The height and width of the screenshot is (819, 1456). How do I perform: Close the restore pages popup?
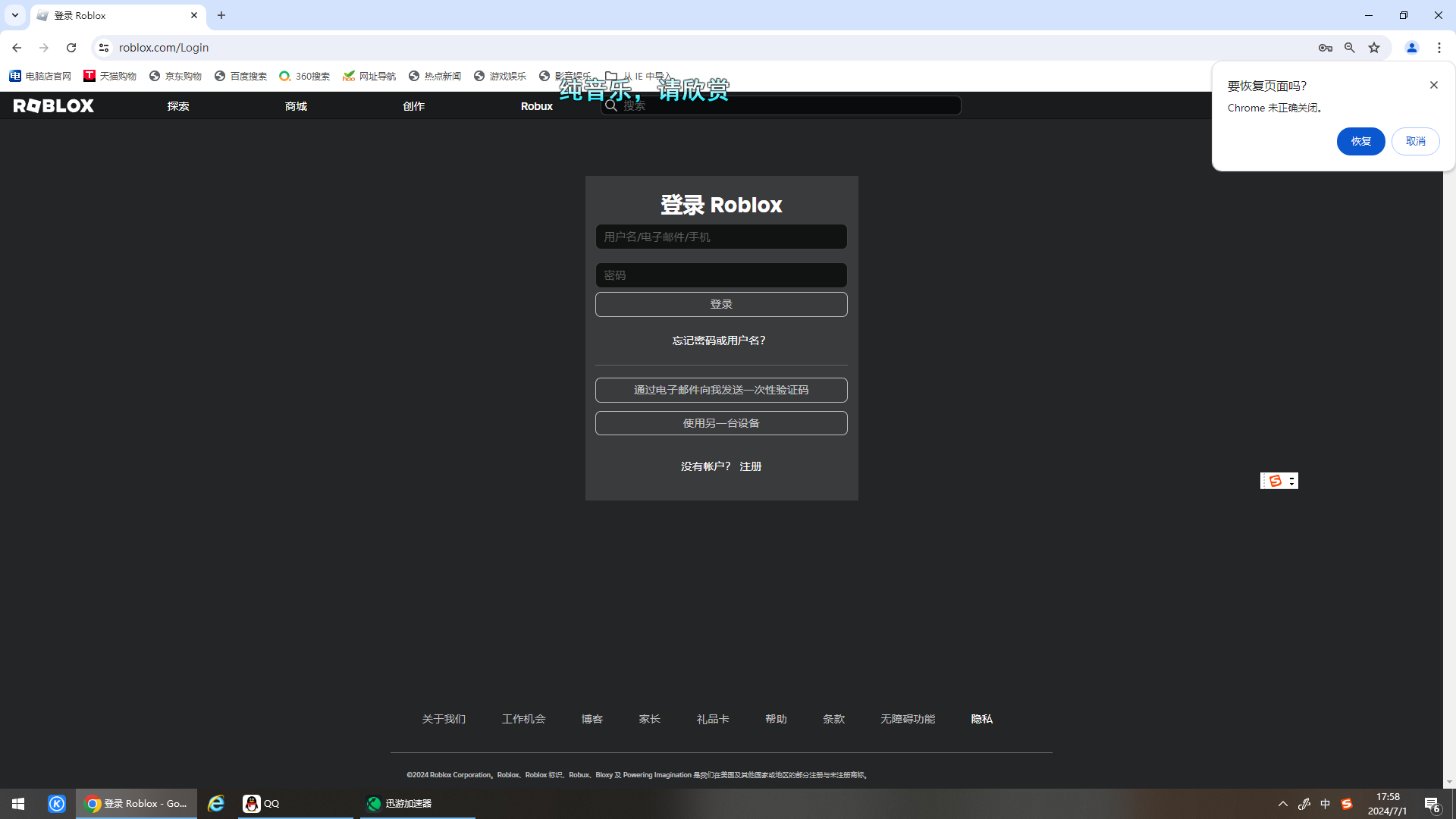coord(1434,85)
